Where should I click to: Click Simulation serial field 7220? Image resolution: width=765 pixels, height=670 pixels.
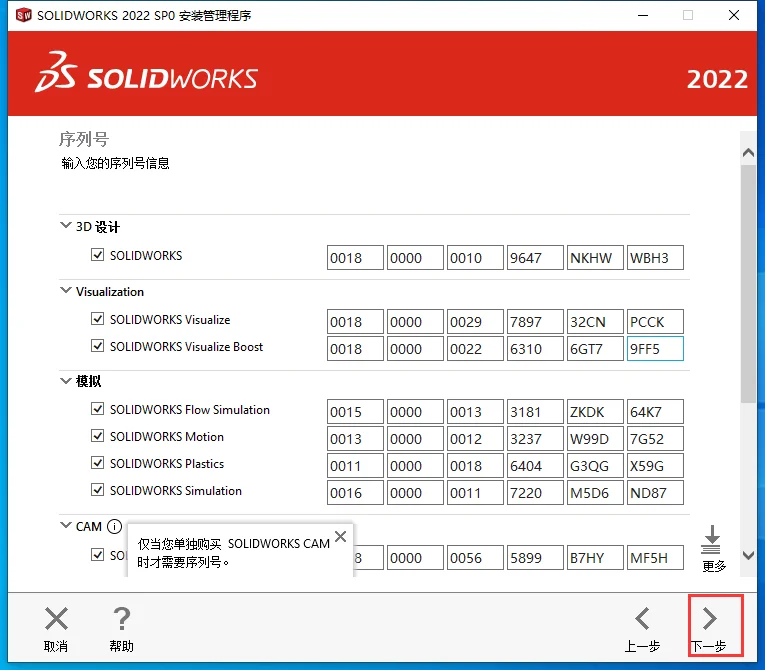coord(535,492)
